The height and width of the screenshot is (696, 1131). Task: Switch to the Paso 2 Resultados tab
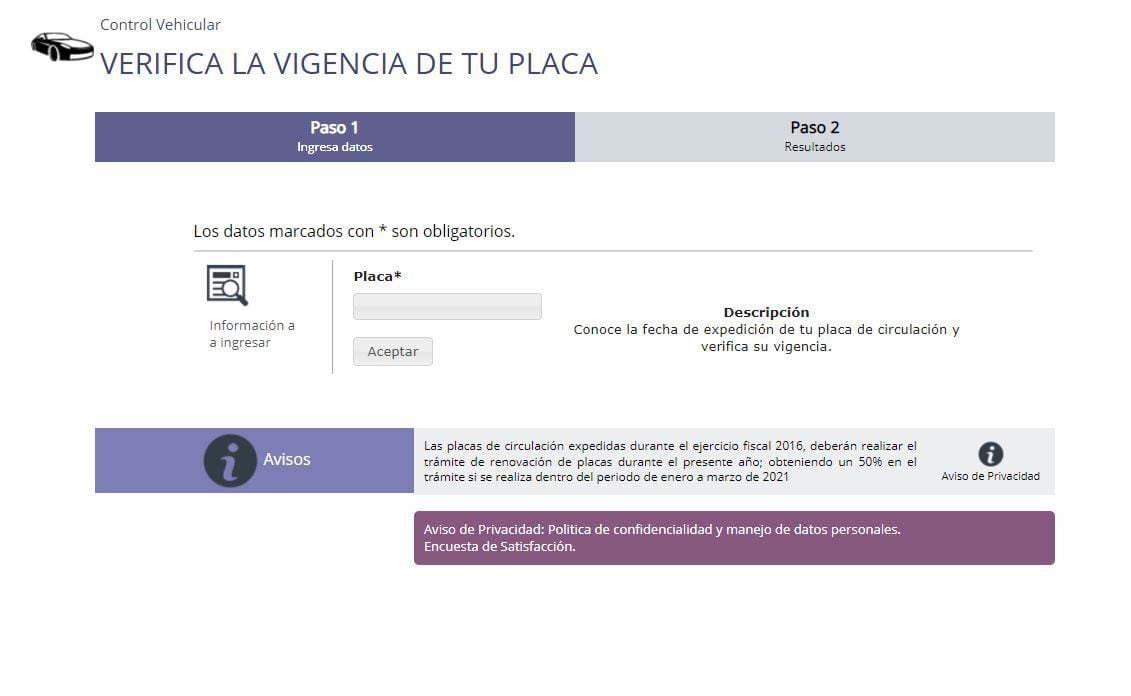click(814, 137)
